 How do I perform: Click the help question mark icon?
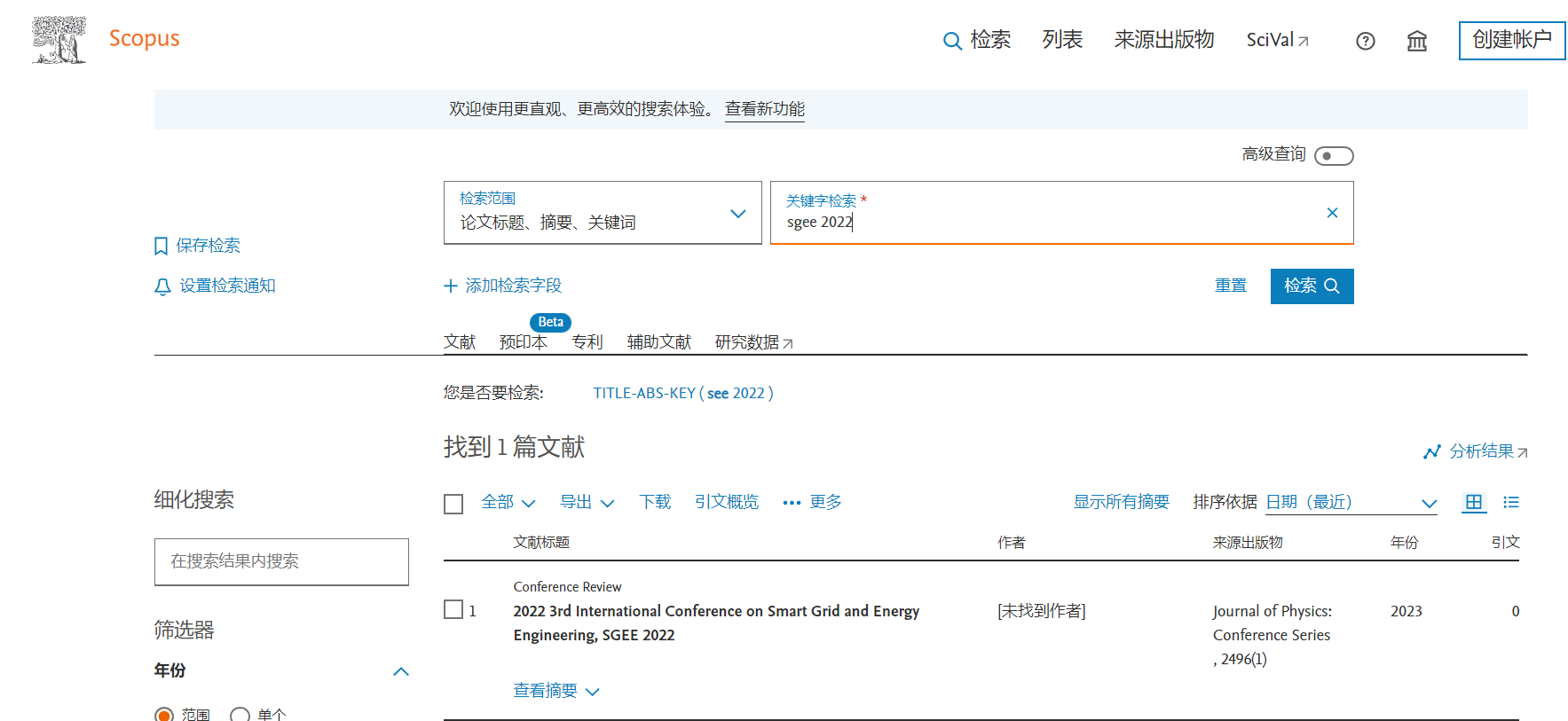(x=1365, y=41)
